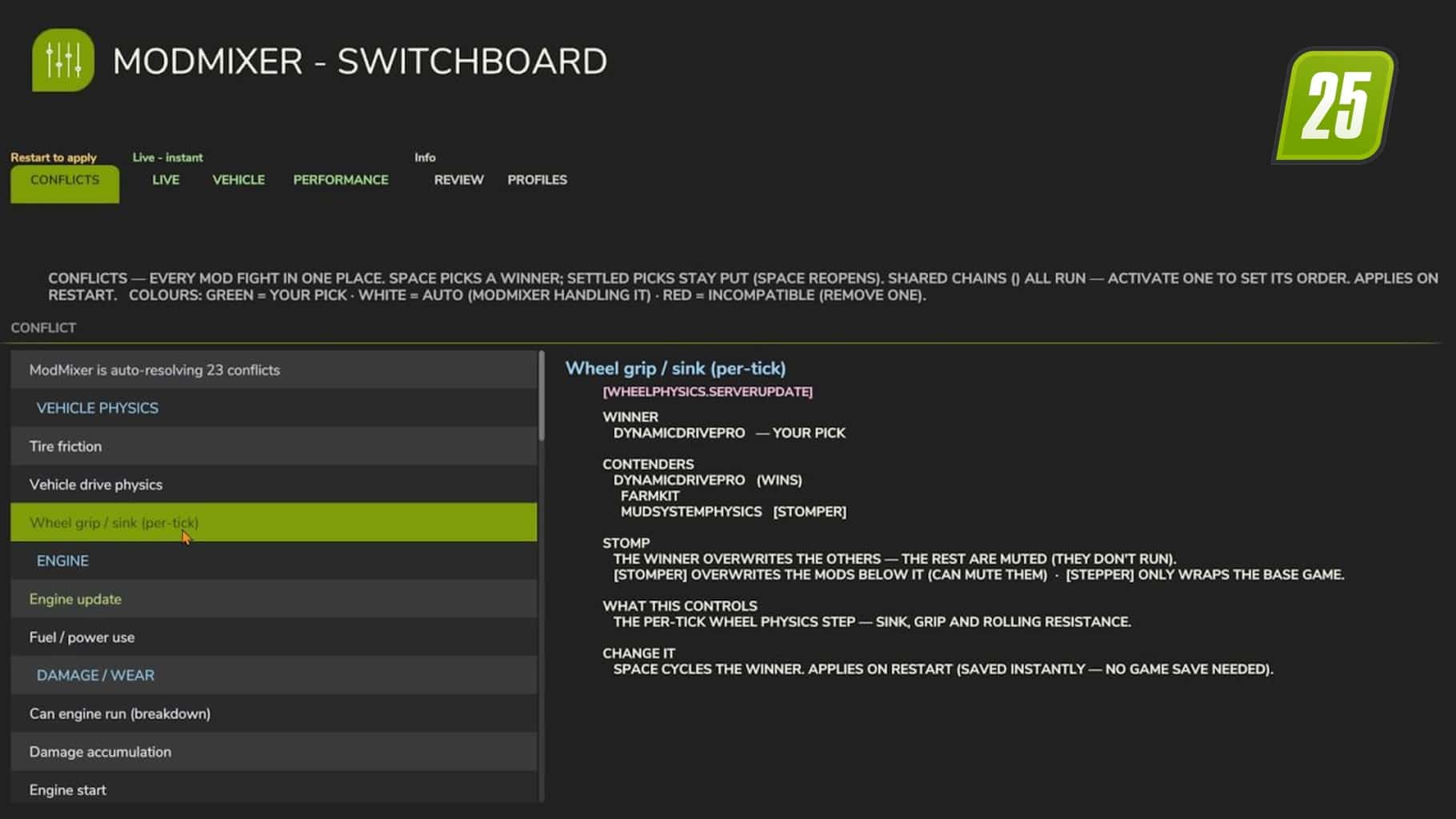Click the Info group label
The height and width of the screenshot is (819, 1456).
[425, 158]
